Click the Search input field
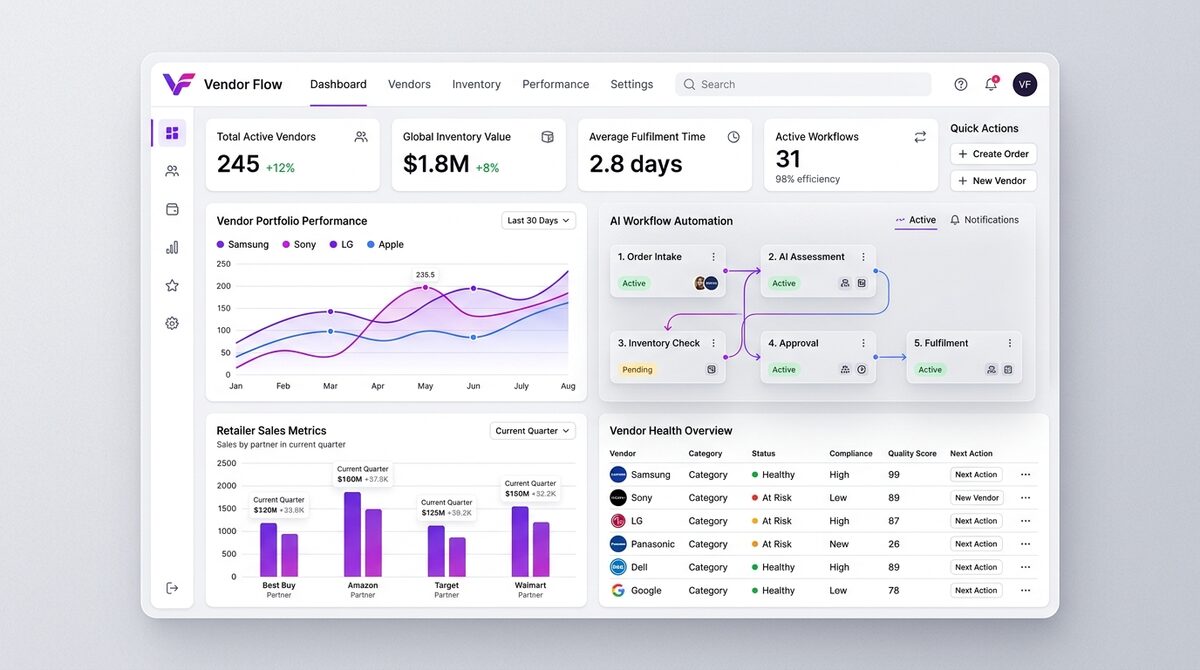Screen dimensions: 1200x670 pyautogui.click(x=803, y=84)
